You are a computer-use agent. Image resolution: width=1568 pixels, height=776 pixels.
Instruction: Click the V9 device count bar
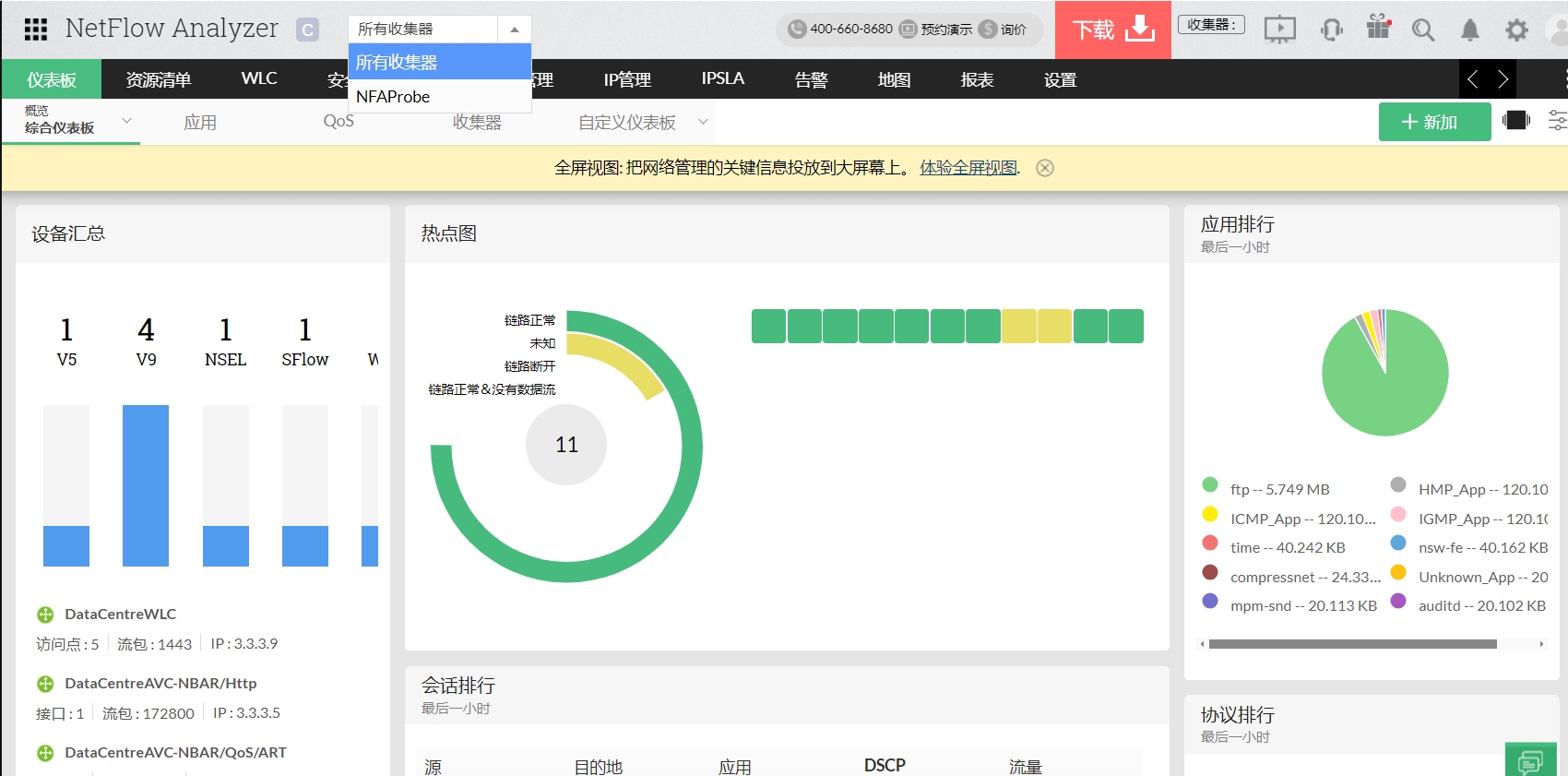point(146,485)
